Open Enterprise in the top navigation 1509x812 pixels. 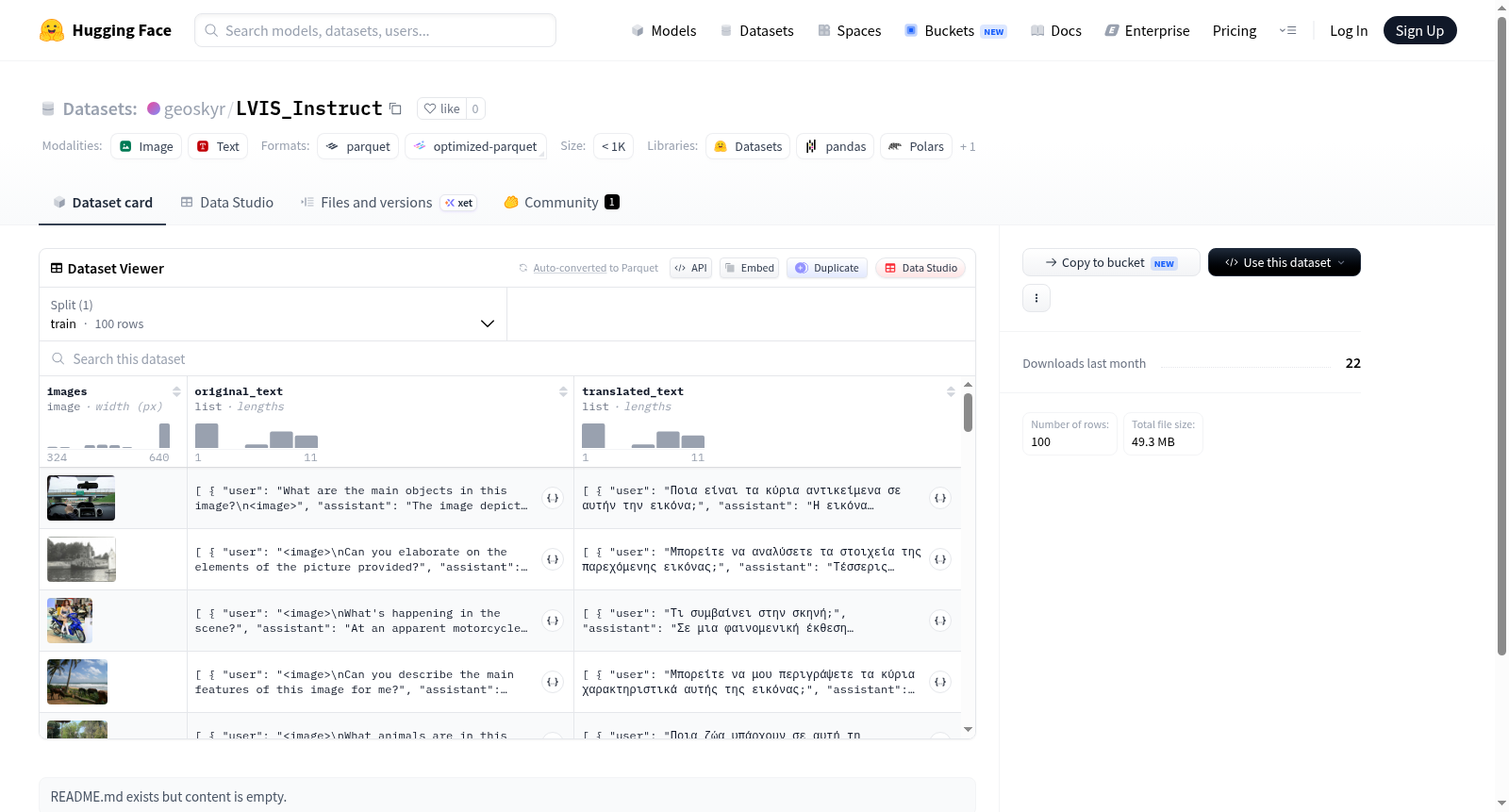click(x=1148, y=30)
